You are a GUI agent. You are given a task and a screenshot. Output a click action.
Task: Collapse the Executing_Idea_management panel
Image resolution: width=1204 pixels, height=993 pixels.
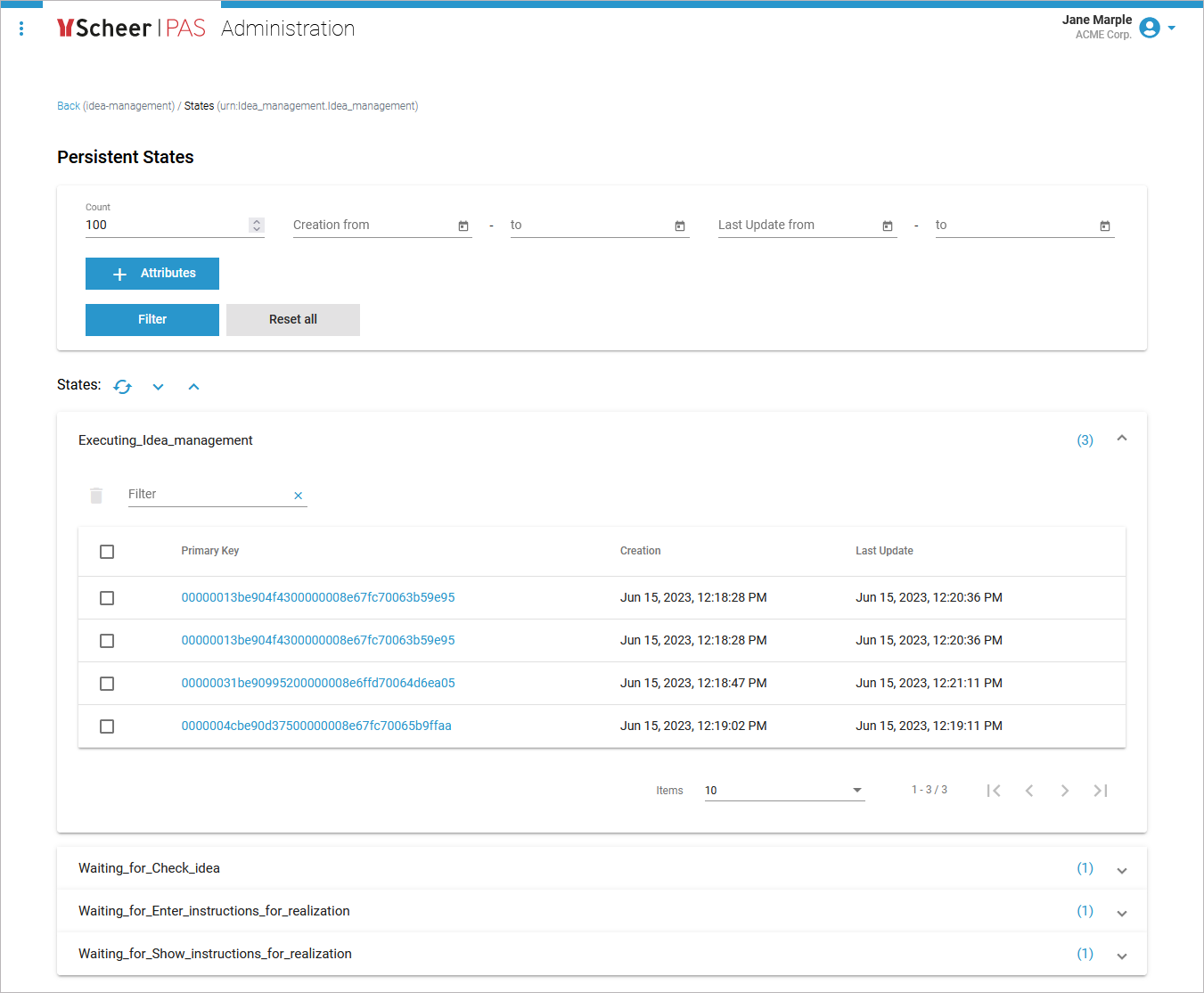point(1122,439)
